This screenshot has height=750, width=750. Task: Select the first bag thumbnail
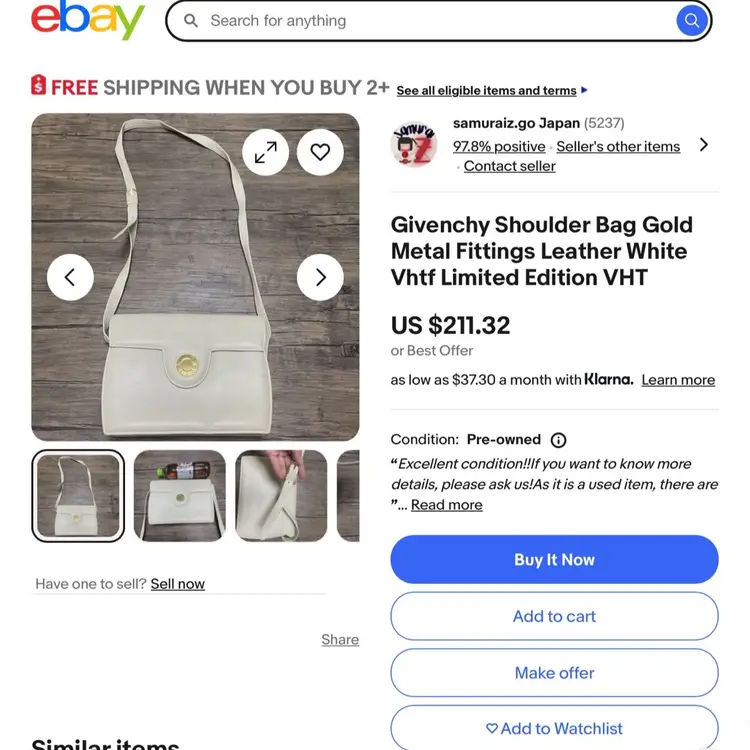[x=78, y=496]
